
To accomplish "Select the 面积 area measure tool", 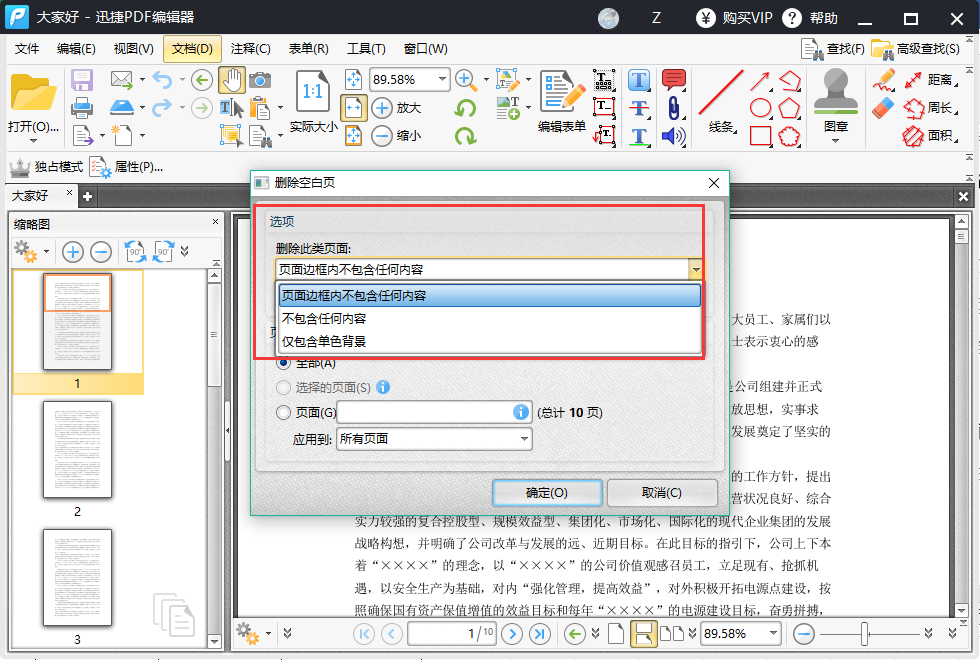I will [930, 136].
